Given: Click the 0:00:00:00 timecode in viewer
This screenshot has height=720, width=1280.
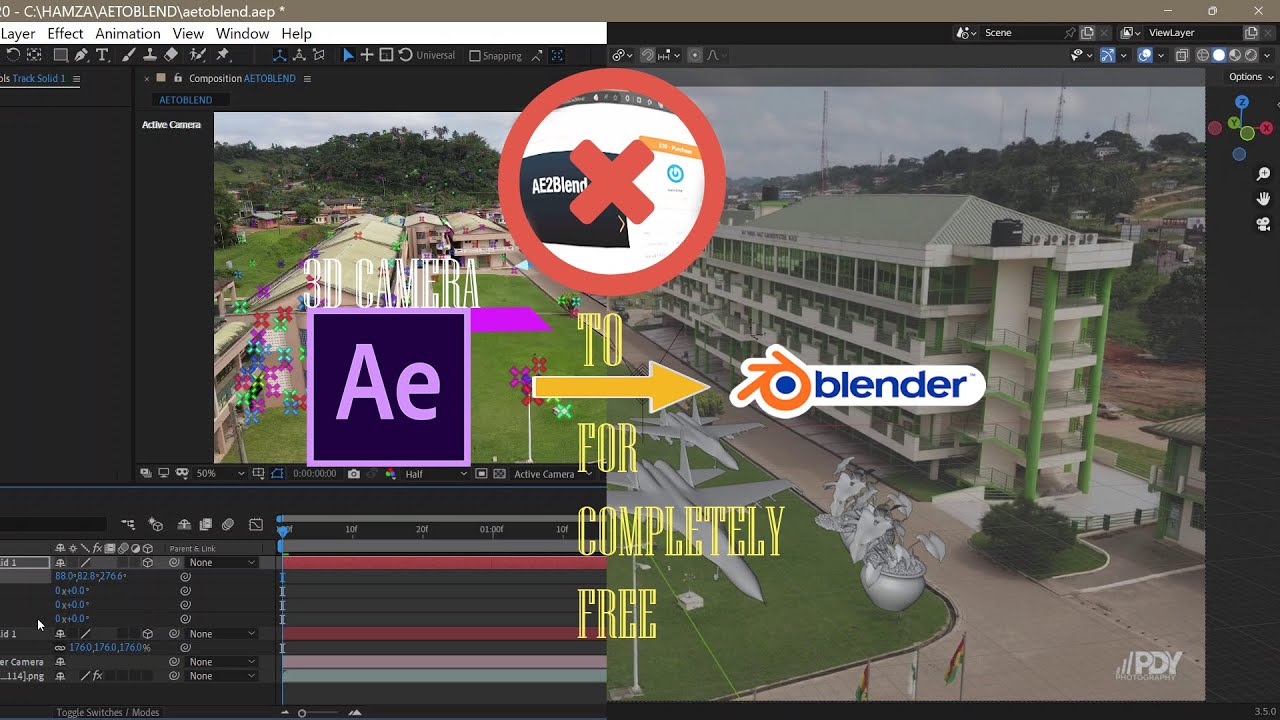Looking at the screenshot, I should pyautogui.click(x=314, y=474).
